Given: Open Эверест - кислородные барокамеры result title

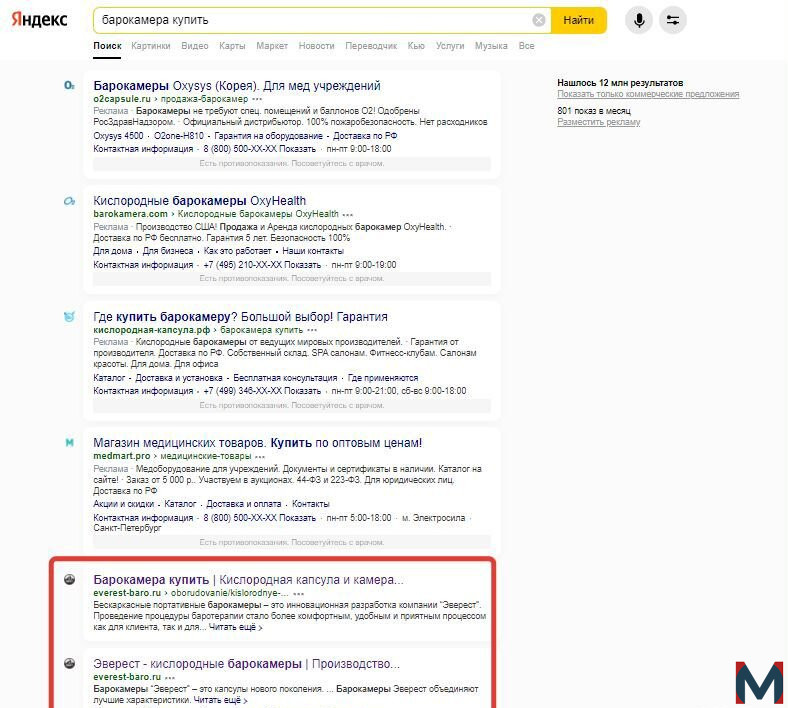Looking at the screenshot, I should point(246,663).
